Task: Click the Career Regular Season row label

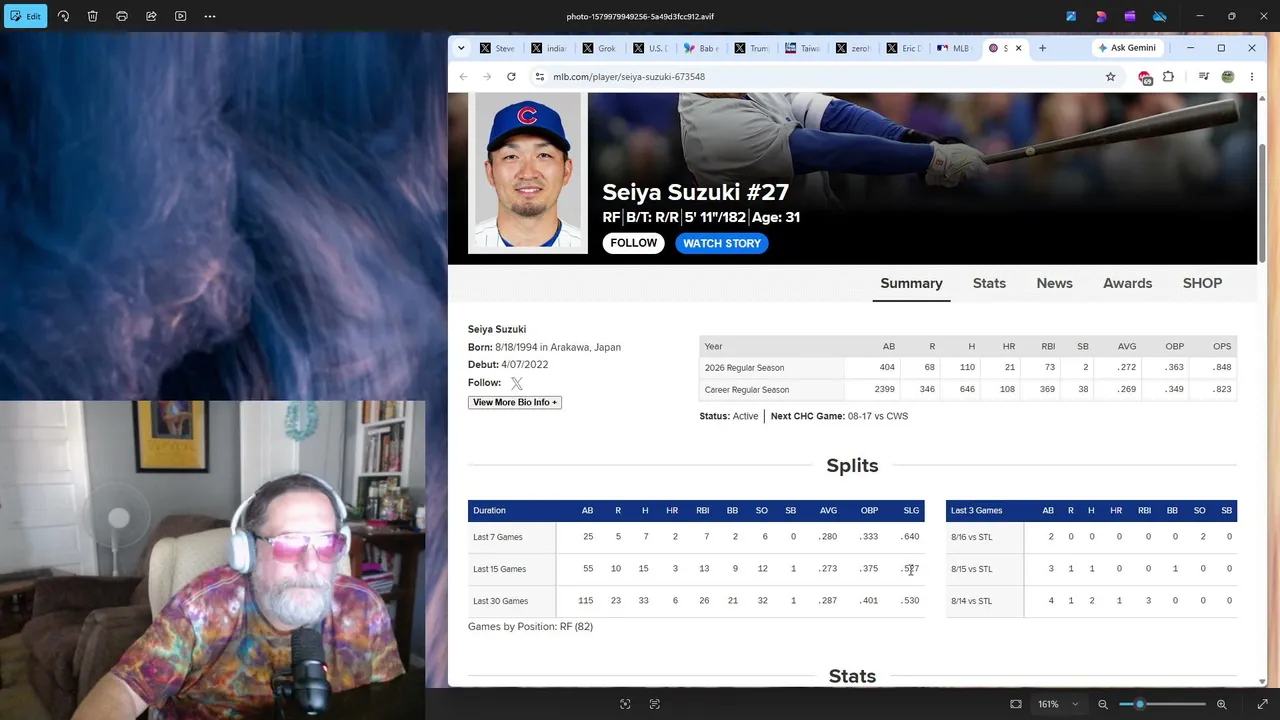Action: coord(747,390)
